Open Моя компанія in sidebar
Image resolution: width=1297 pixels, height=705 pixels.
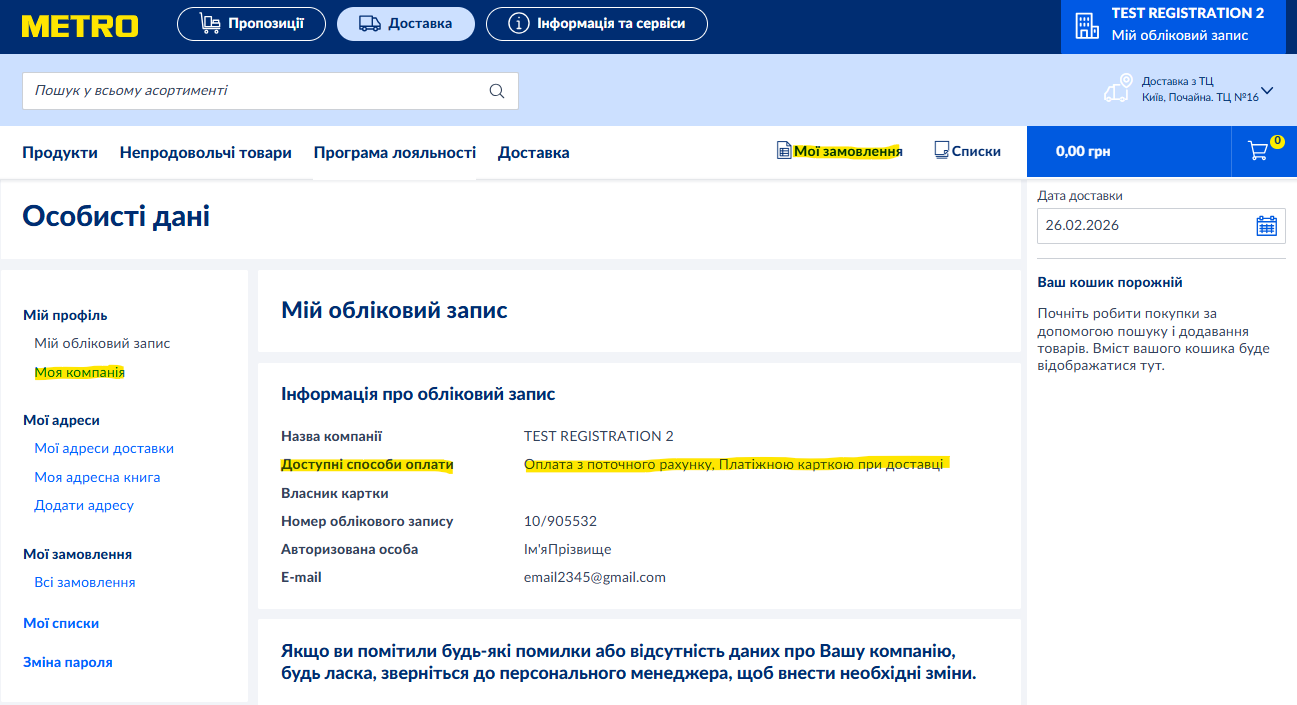[x=79, y=372]
